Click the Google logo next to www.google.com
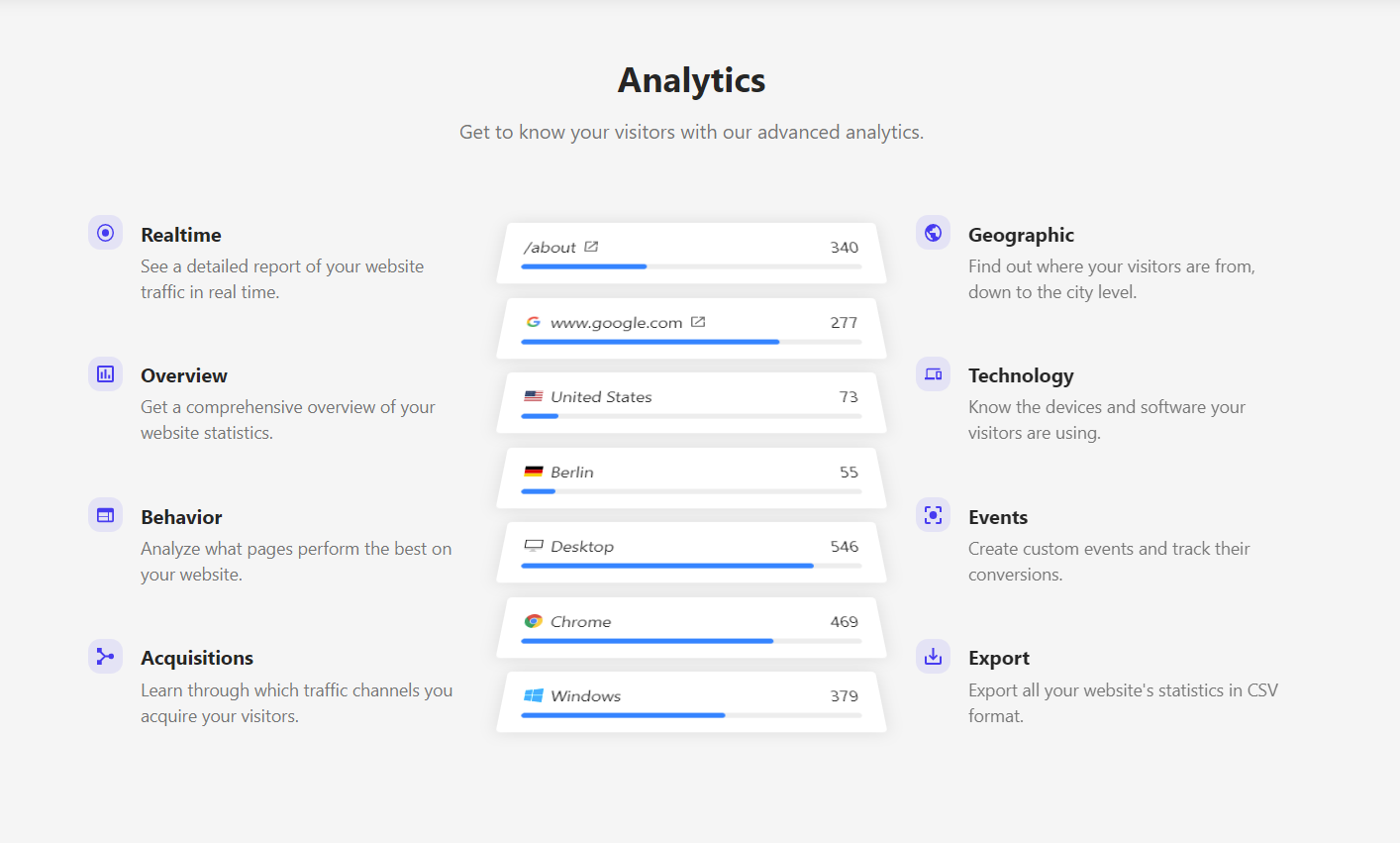Screen dimensions: 1400x844 [534, 321]
